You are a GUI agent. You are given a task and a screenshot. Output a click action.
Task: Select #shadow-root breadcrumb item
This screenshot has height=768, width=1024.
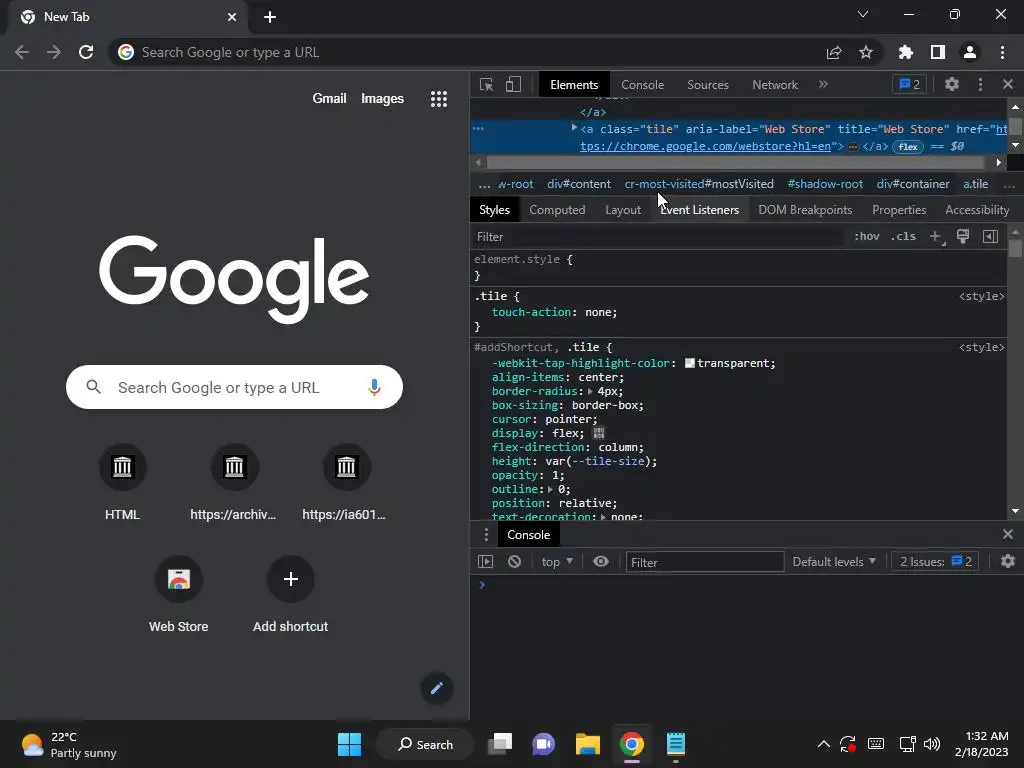[x=825, y=184]
